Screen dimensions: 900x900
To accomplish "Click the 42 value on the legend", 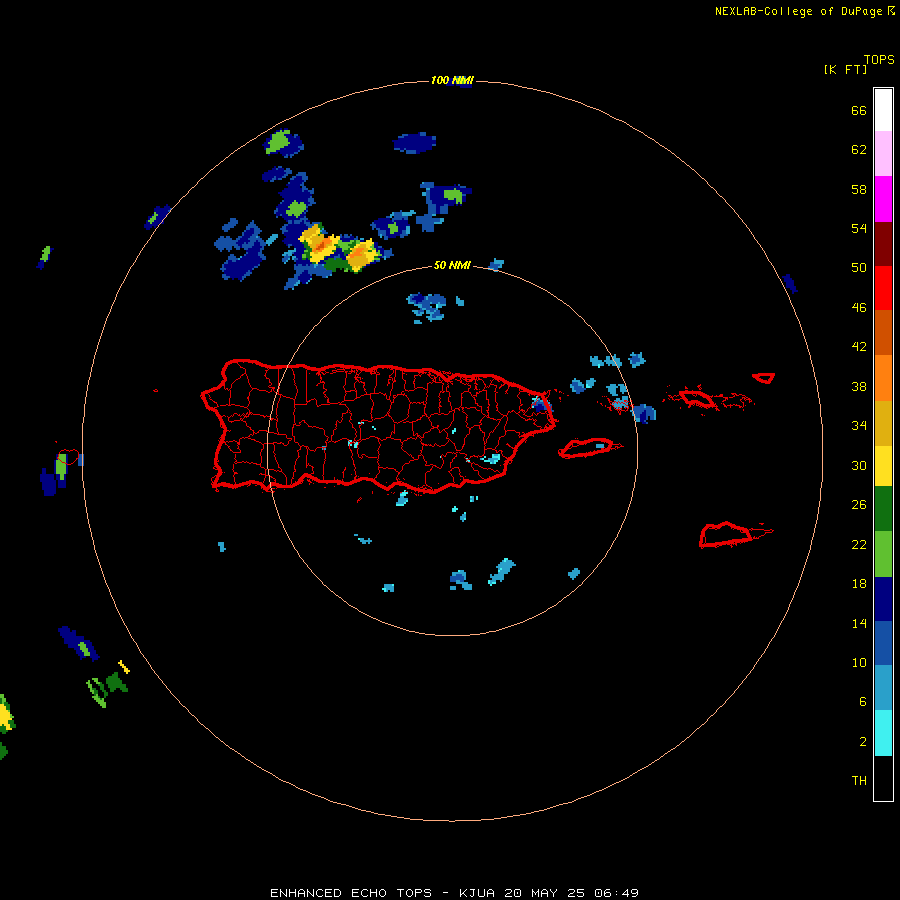I will click(x=859, y=347).
